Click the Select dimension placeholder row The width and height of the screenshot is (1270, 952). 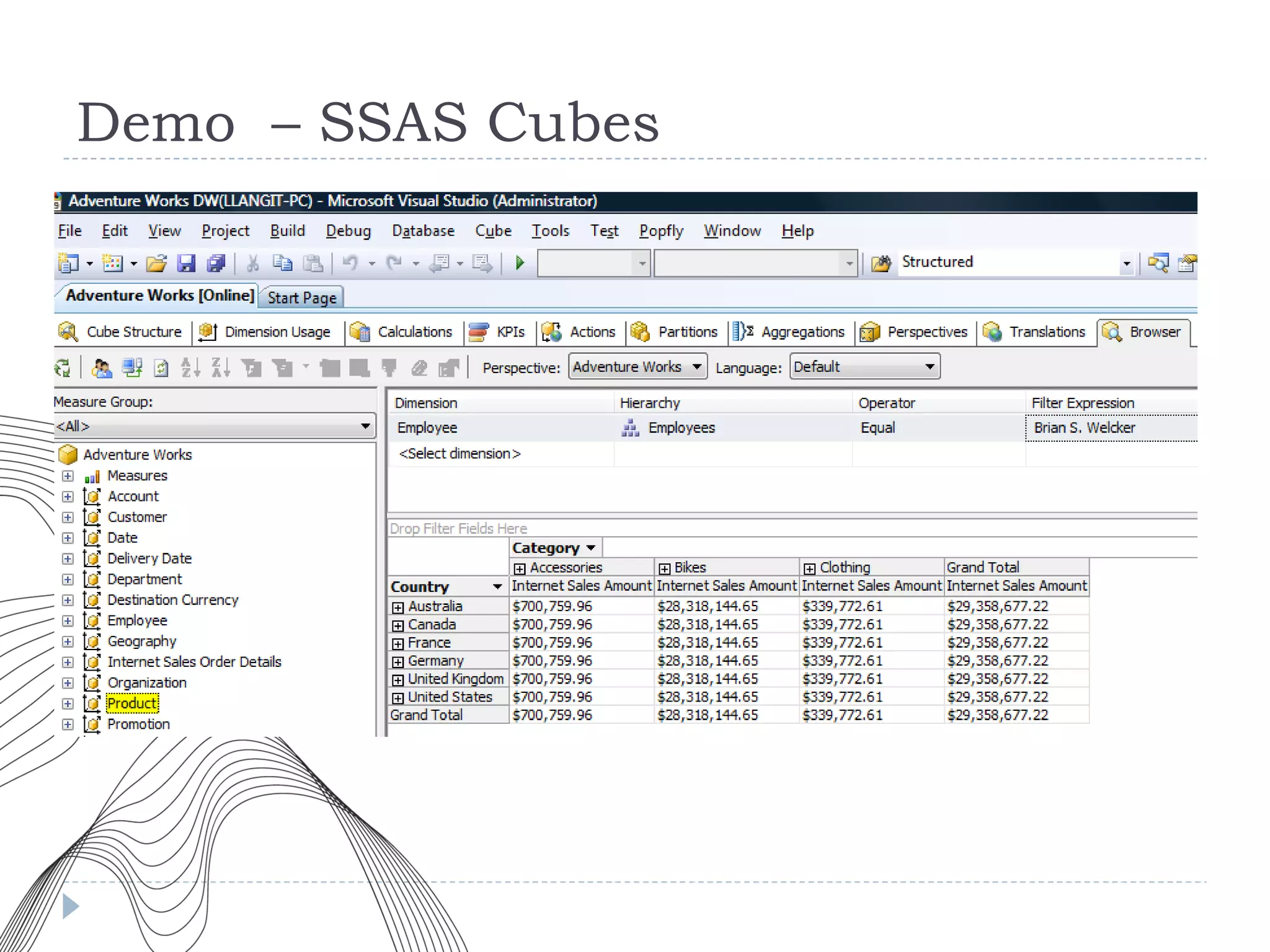(x=460, y=454)
